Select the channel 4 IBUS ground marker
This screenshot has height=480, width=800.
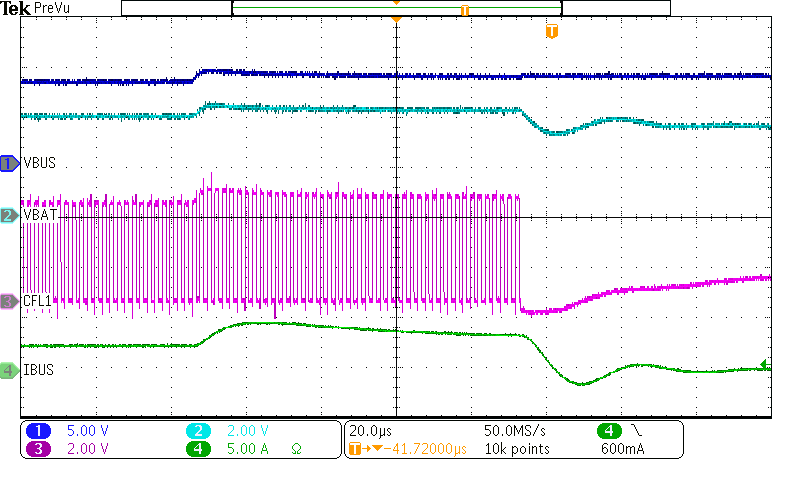click(x=9, y=370)
